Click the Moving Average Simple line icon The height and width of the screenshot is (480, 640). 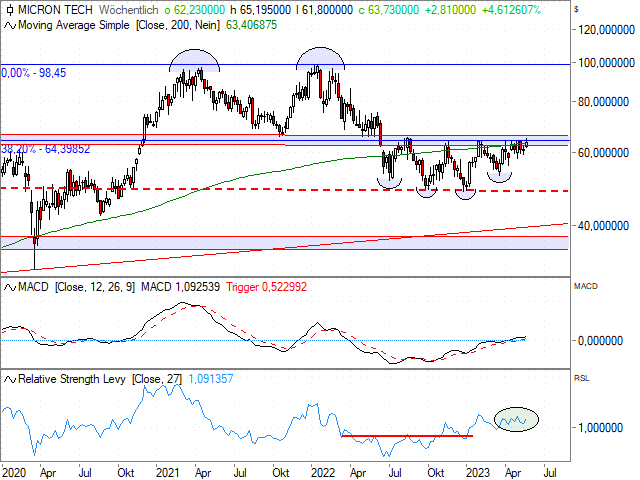10,26
